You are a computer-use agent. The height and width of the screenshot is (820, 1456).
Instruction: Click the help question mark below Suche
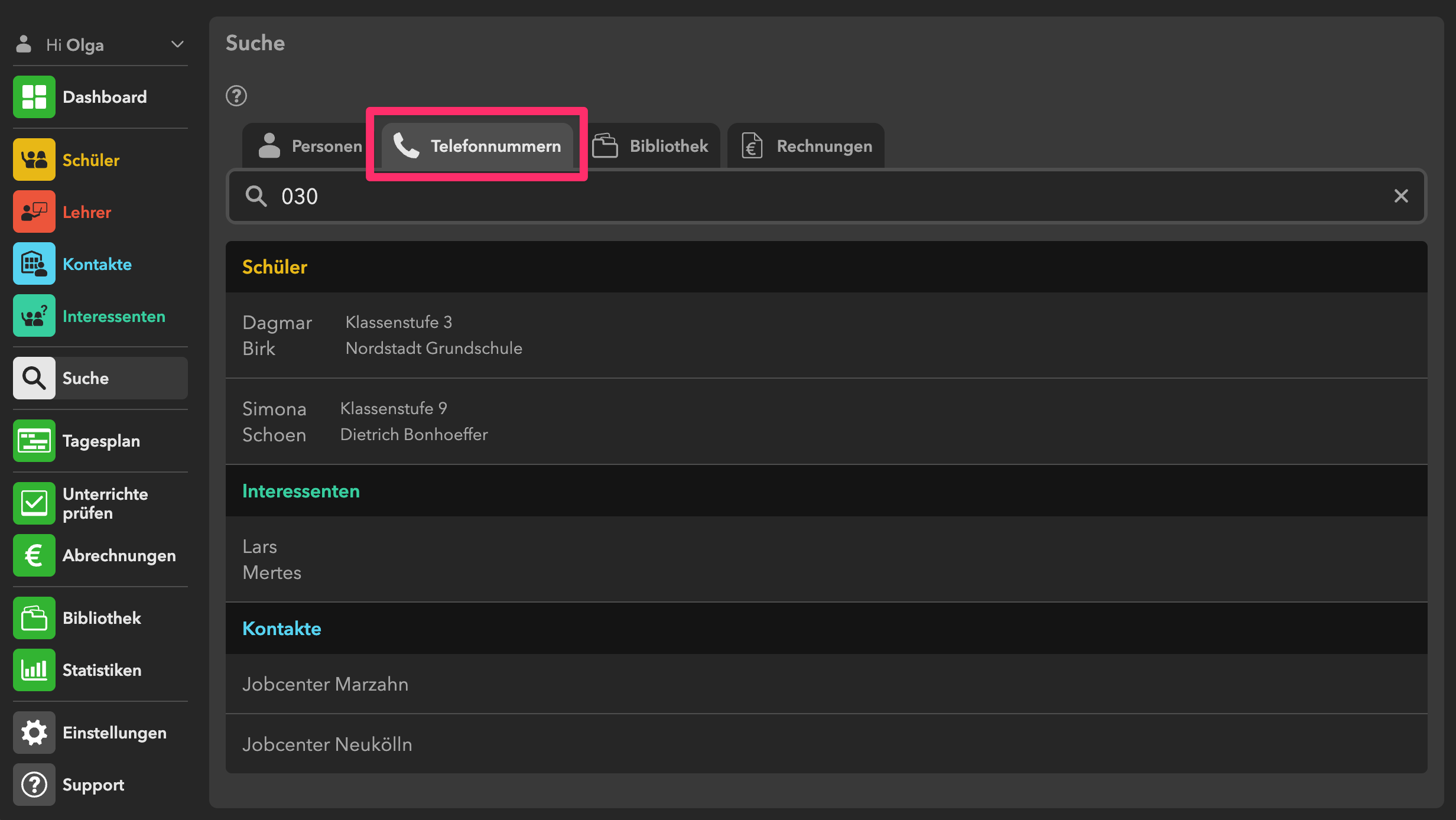point(236,96)
